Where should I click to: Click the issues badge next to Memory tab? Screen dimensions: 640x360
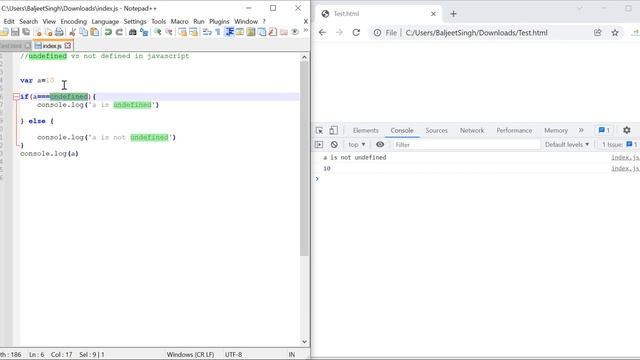604,130
